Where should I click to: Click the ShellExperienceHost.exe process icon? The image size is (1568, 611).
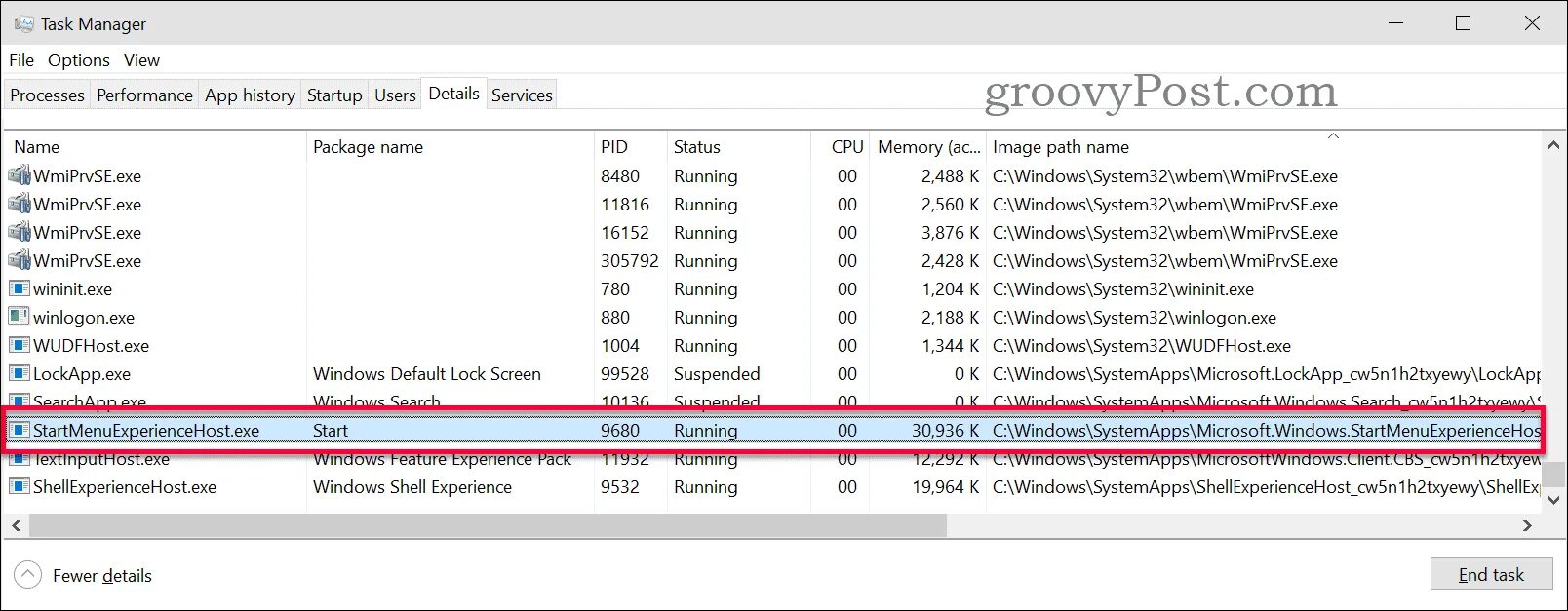pos(20,486)
